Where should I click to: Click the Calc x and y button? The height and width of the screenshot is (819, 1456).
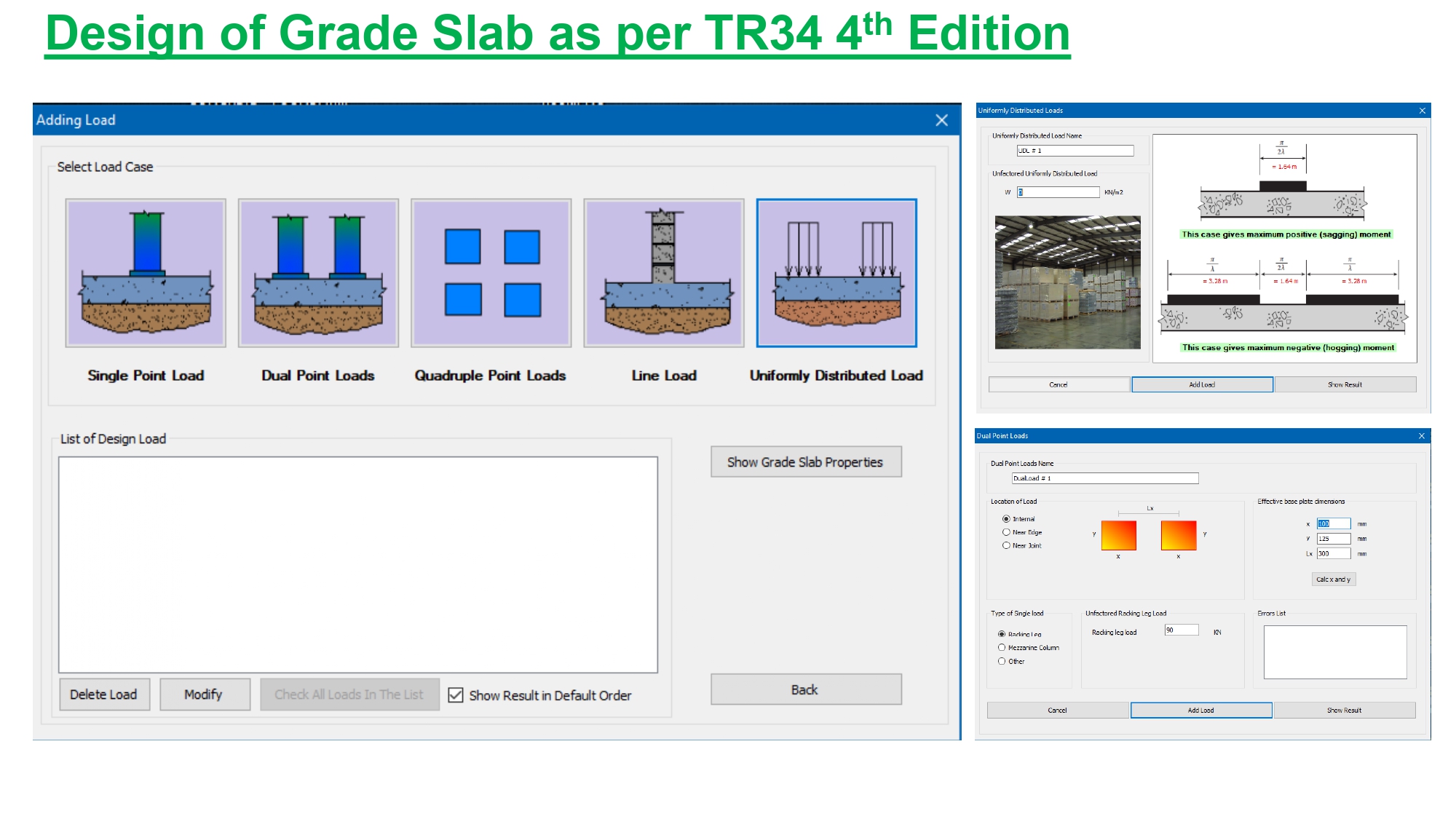tap(1333, 579)
